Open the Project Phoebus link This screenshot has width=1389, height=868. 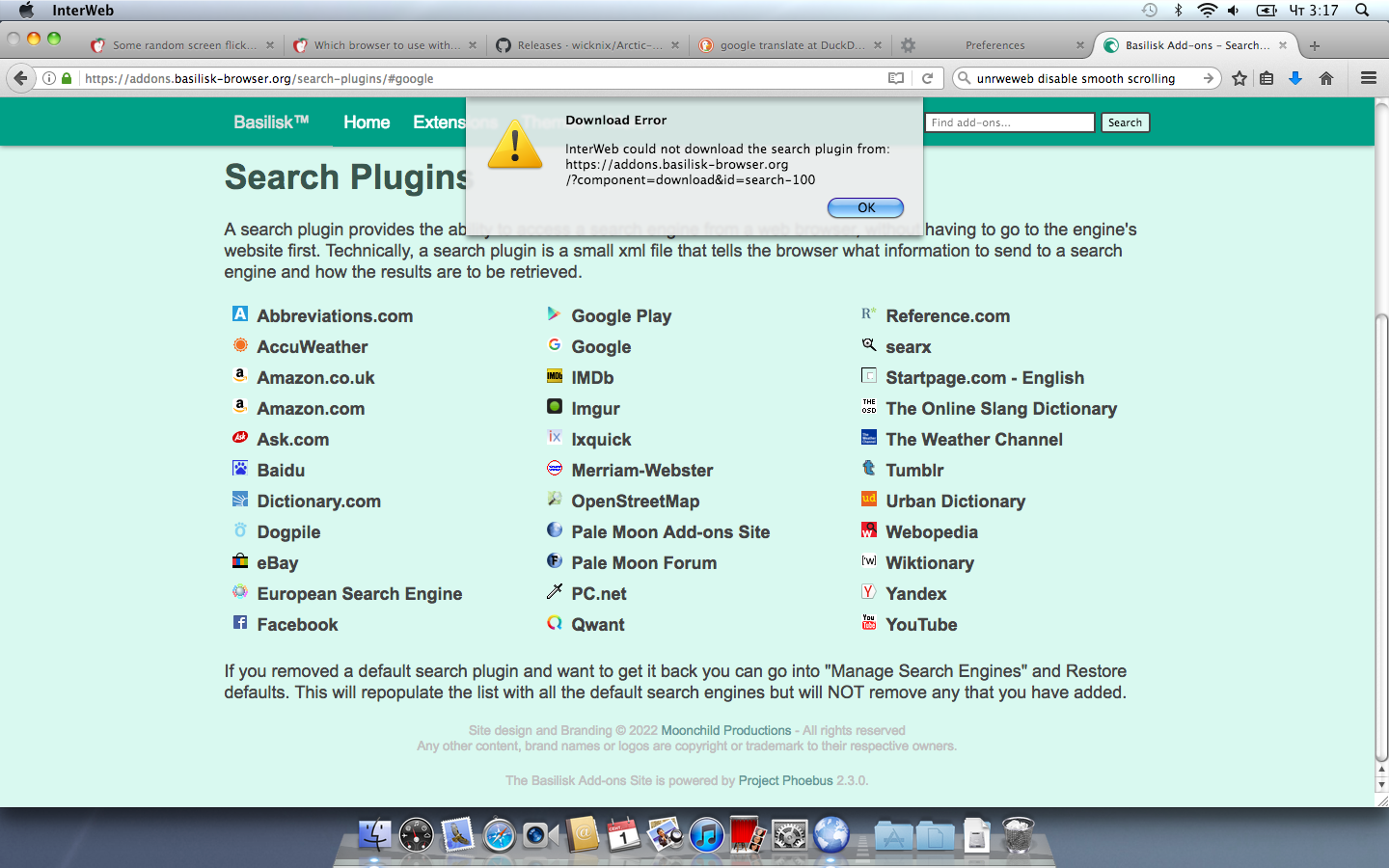[x=785, y=781]
